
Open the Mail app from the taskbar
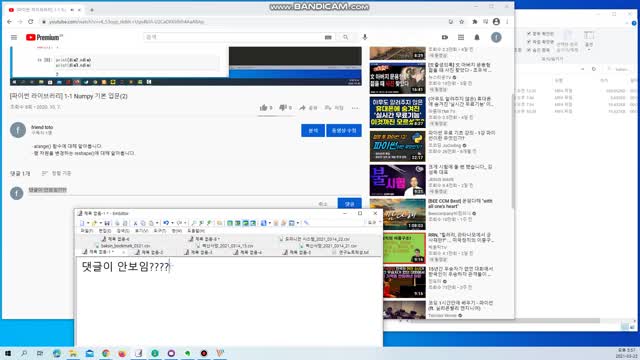pos(89,353)
